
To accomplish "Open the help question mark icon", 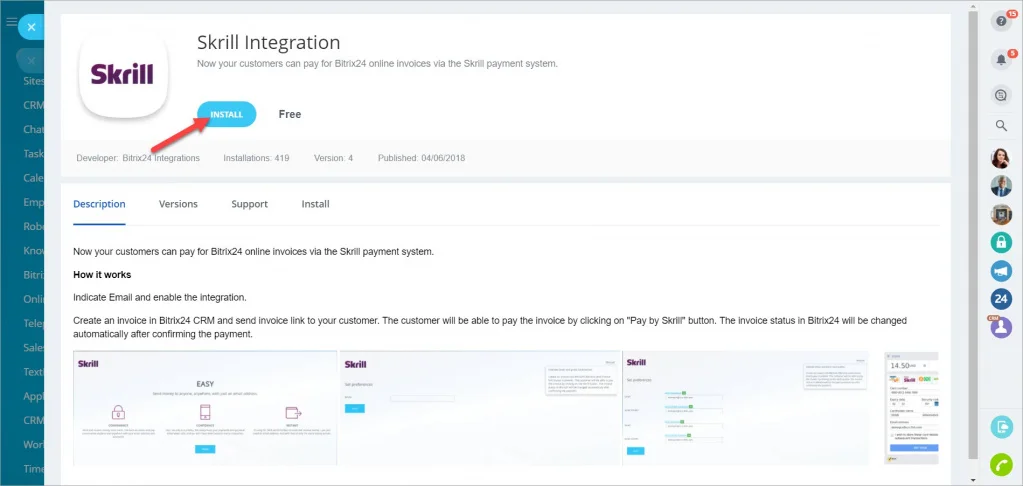I will 1001,22.
